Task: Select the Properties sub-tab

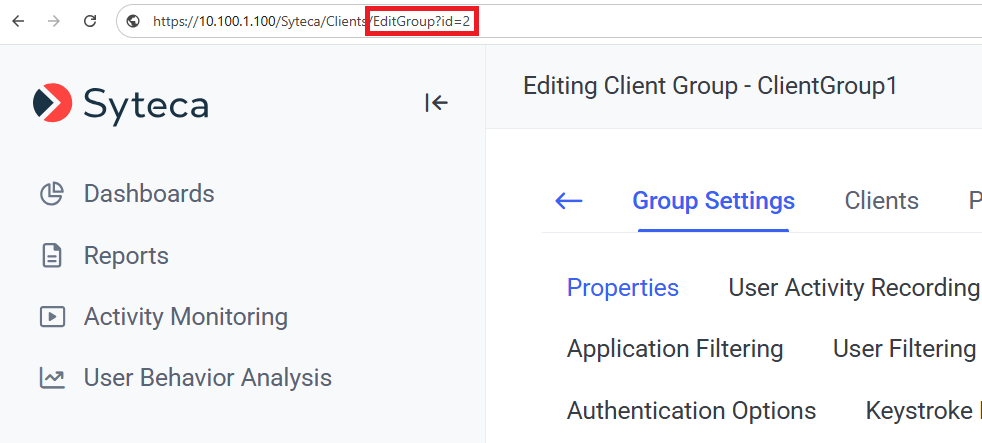Action: pos(622,288)
